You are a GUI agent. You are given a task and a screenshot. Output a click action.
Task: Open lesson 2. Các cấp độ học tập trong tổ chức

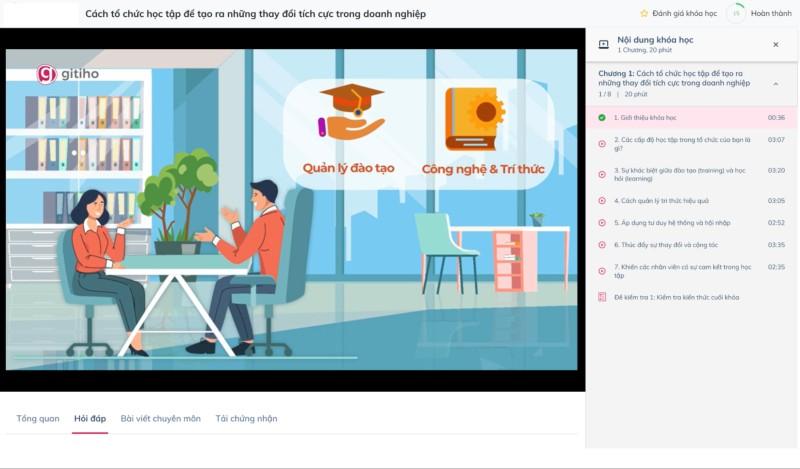[691, 144]
